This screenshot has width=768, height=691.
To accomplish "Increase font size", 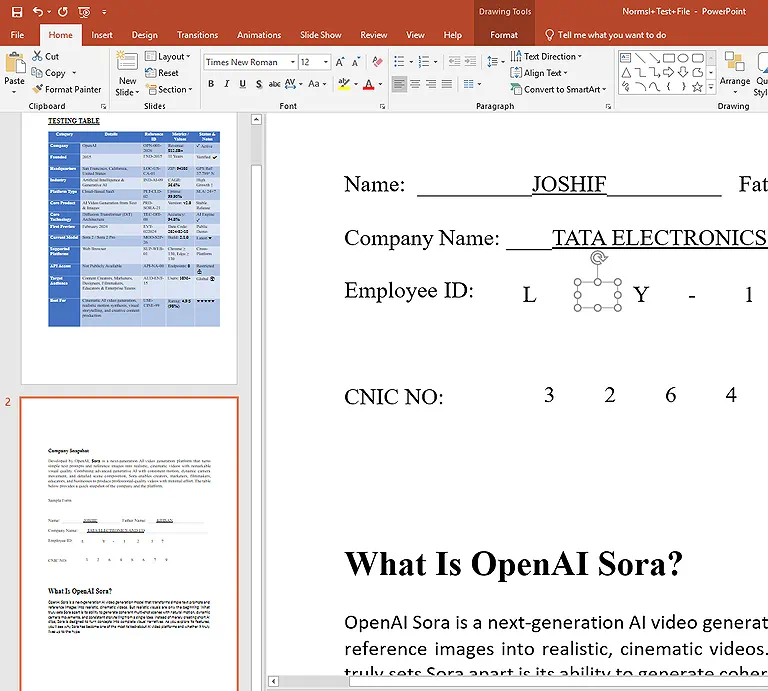I will [340, 62].
